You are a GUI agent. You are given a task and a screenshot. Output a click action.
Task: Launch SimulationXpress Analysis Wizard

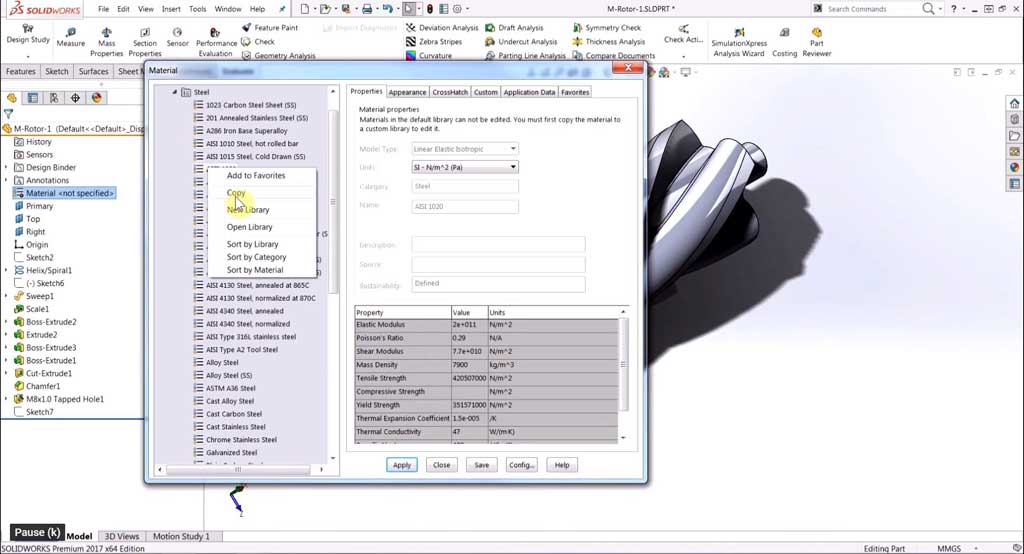pyautogui.click(x=739, y=42)
